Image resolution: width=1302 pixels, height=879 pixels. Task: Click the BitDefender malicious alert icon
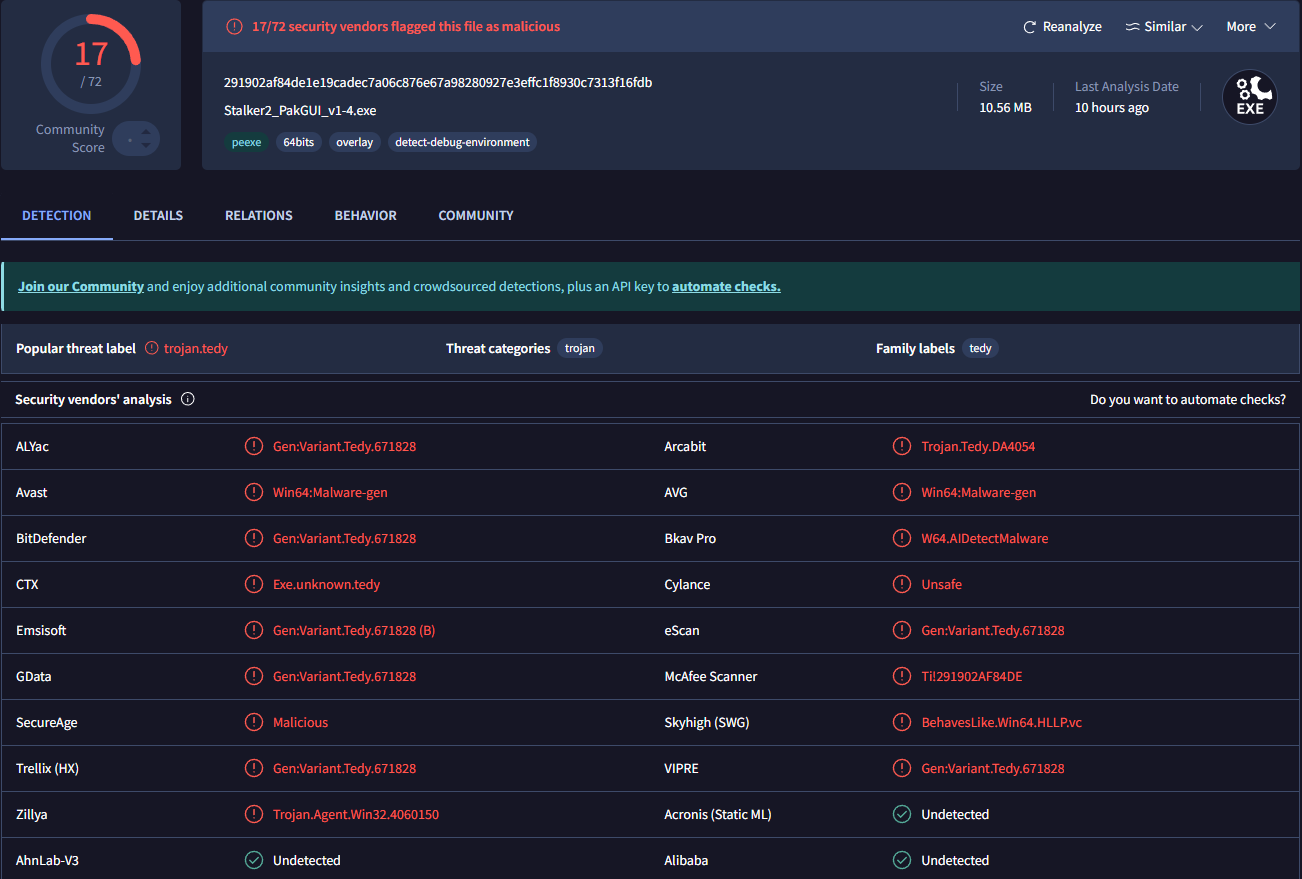tap(254, 538)
